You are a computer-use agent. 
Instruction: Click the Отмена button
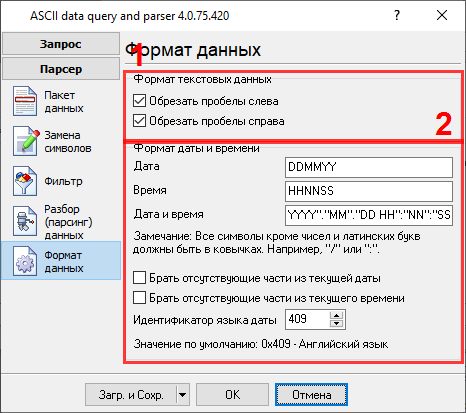(x=311, y=395)
